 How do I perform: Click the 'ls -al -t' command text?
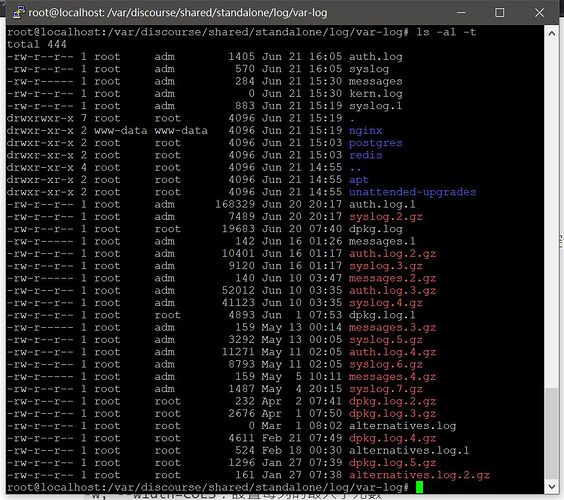(x=446, y=32)
